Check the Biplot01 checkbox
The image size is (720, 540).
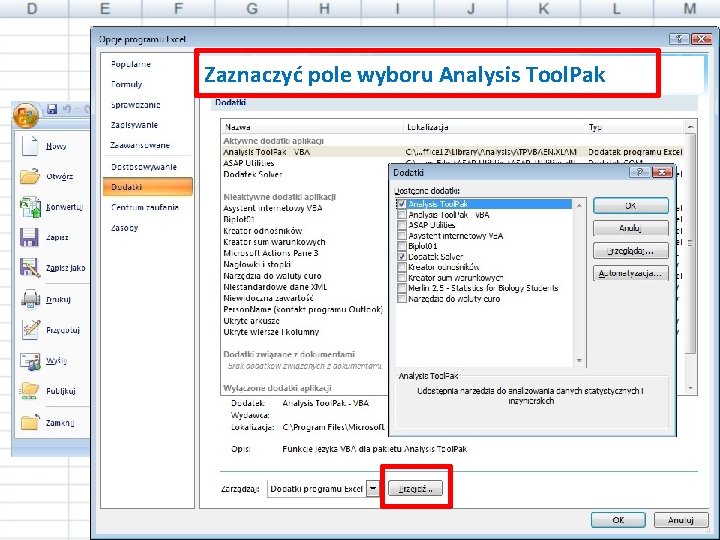pos(402,246)
